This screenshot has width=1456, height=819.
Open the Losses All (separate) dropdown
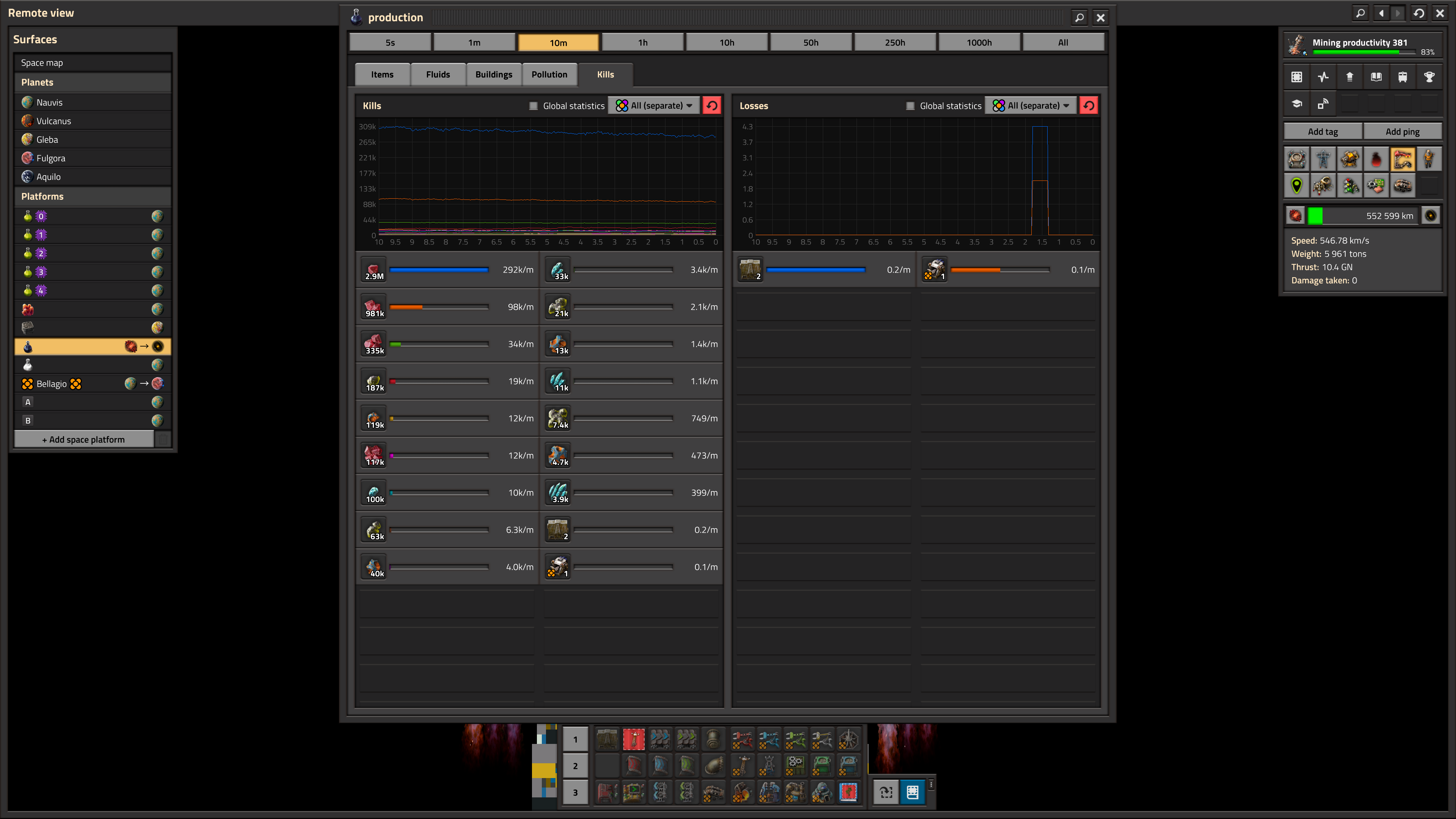click(x=1031, y=106)
